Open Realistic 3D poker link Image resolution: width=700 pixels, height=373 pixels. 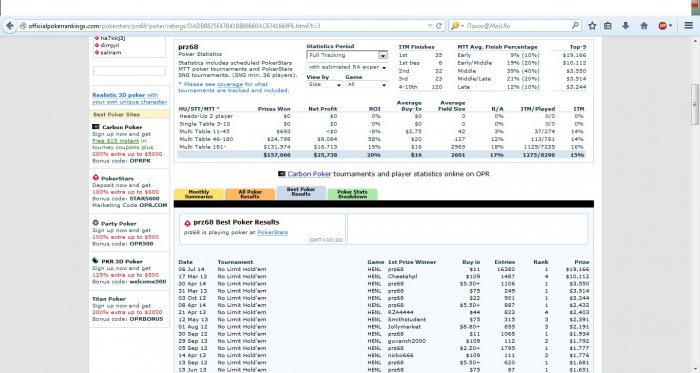[129, 98]
